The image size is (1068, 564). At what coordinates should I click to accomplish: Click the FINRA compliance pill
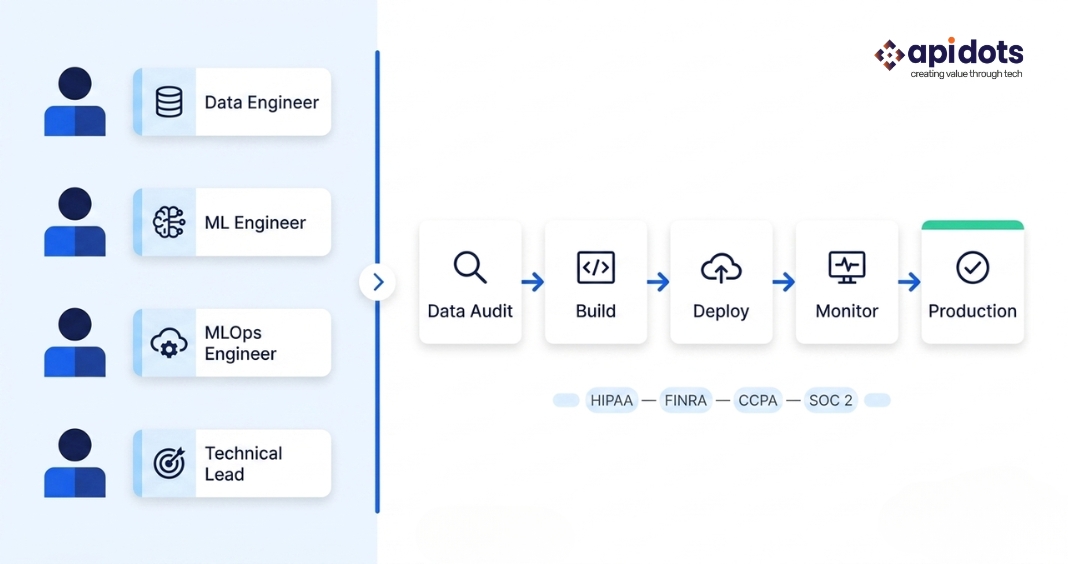pyautogui.click(x=686, y=401)
